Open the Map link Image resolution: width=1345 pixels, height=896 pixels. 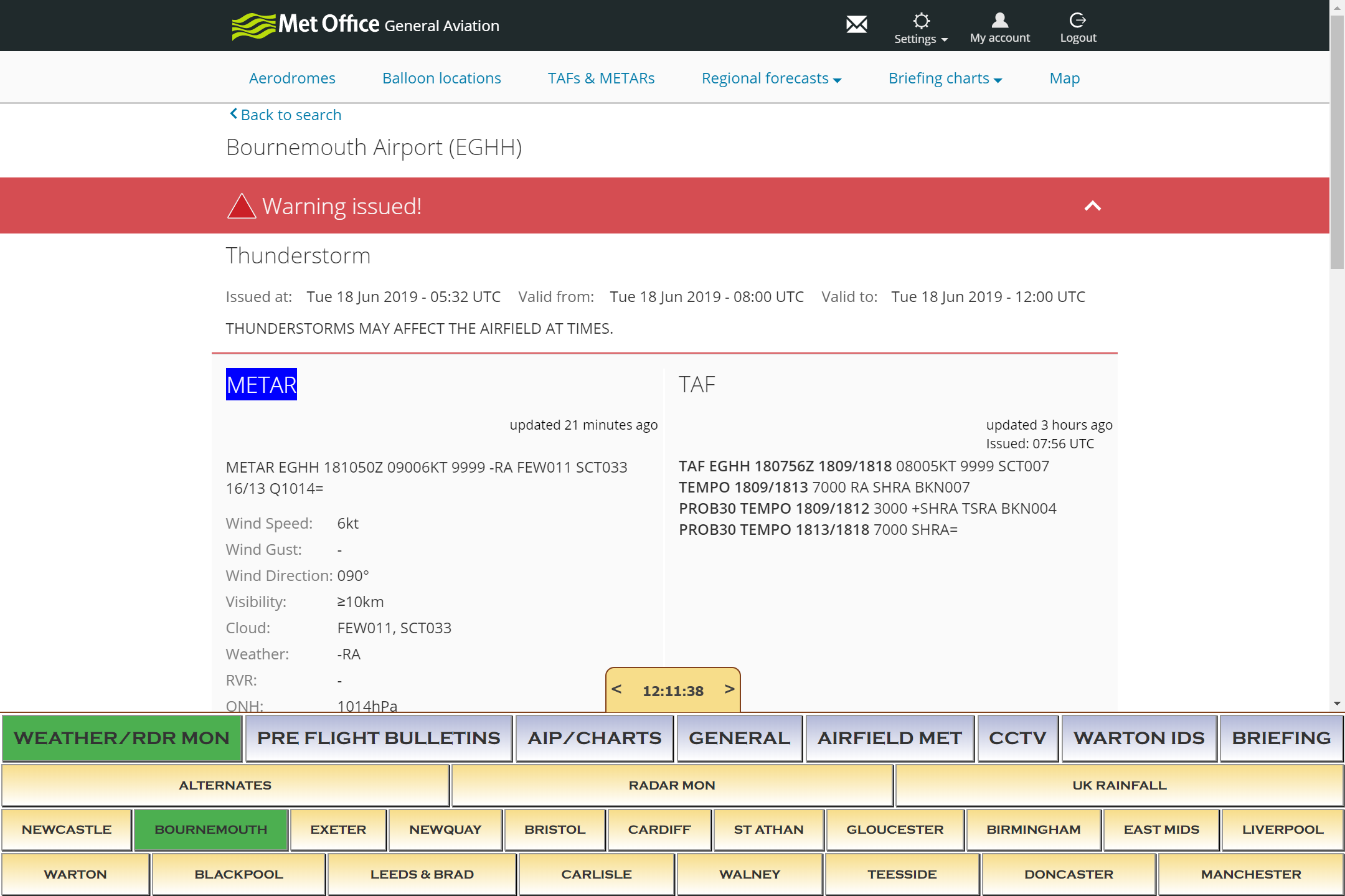pos(1064,78)
